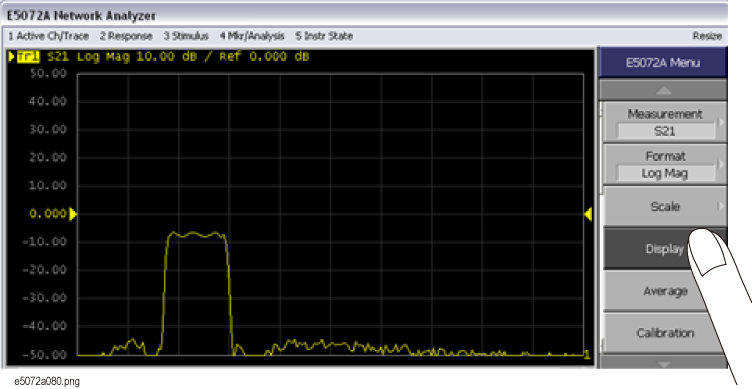Click the active trace arrow beside Tr1
Screen dimensions: 752x389
tap(12, 57)
